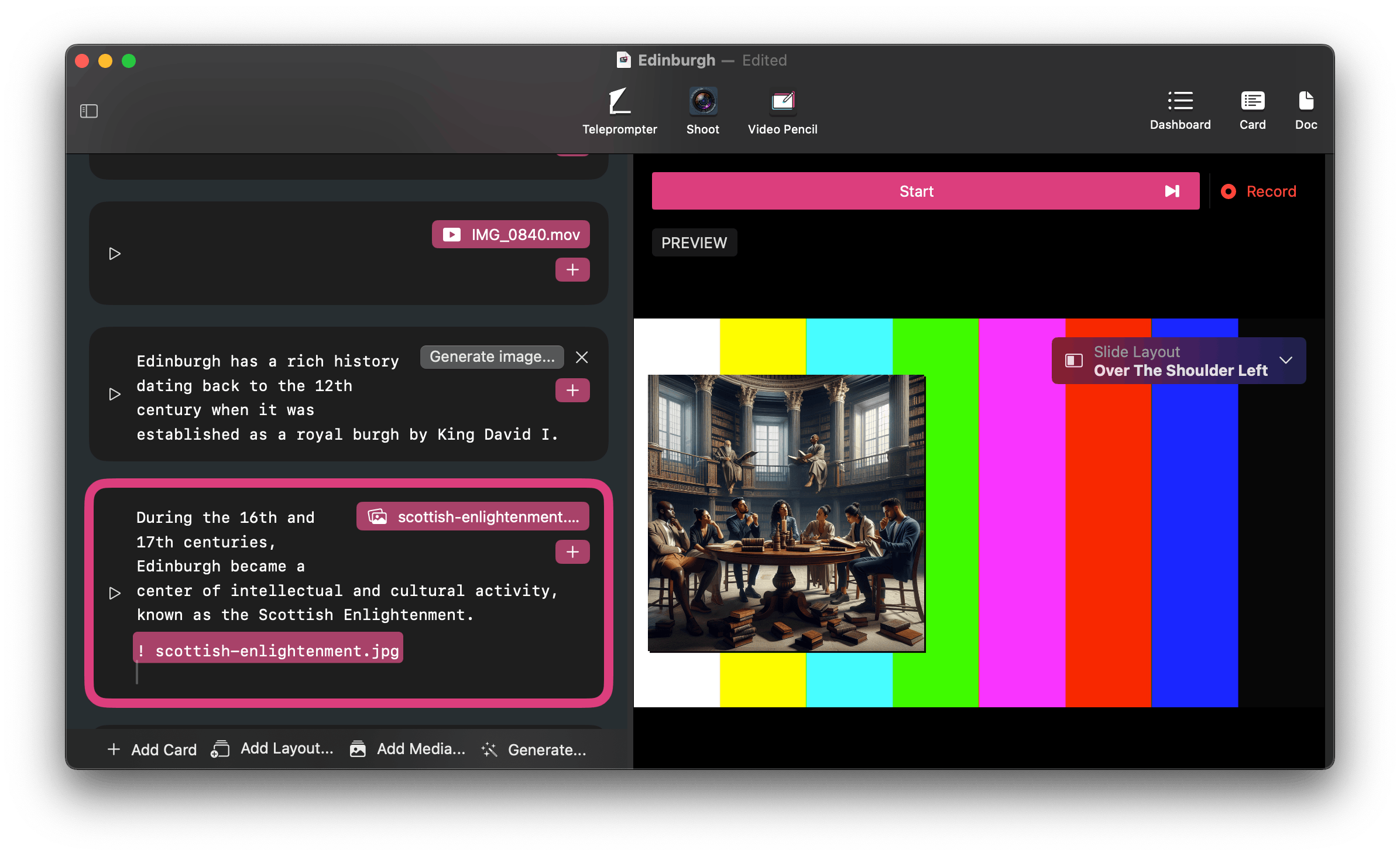Screen dimensions: 1400x856
Task: Click plus button under IMG_0840.mov
Action: pos(572,270)
